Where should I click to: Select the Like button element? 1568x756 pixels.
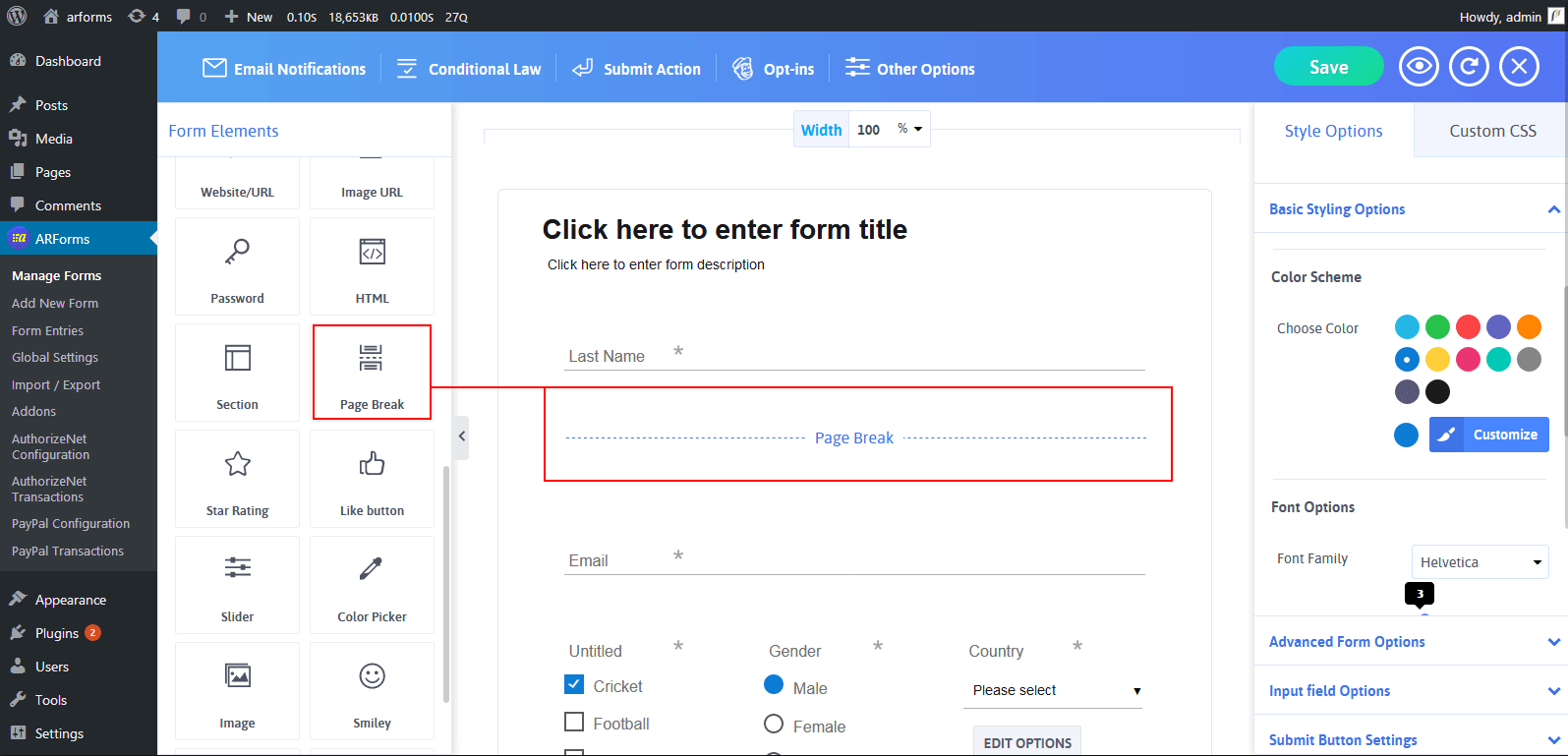(372, 479)
